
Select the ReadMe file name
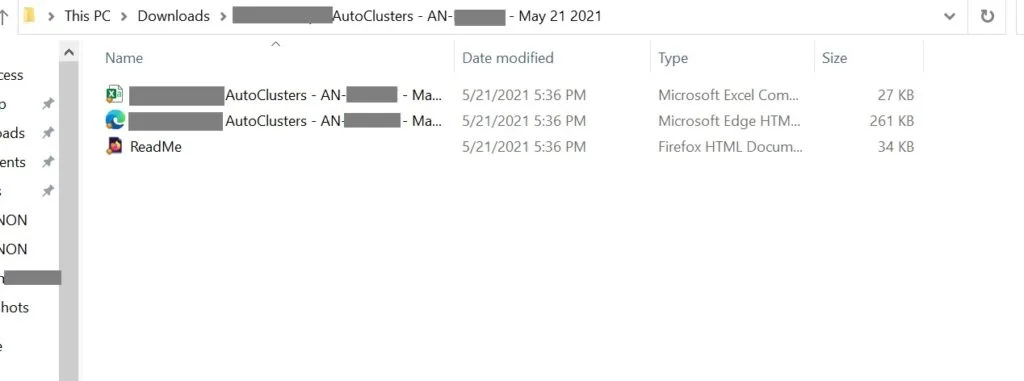click(x=155, y=146)
